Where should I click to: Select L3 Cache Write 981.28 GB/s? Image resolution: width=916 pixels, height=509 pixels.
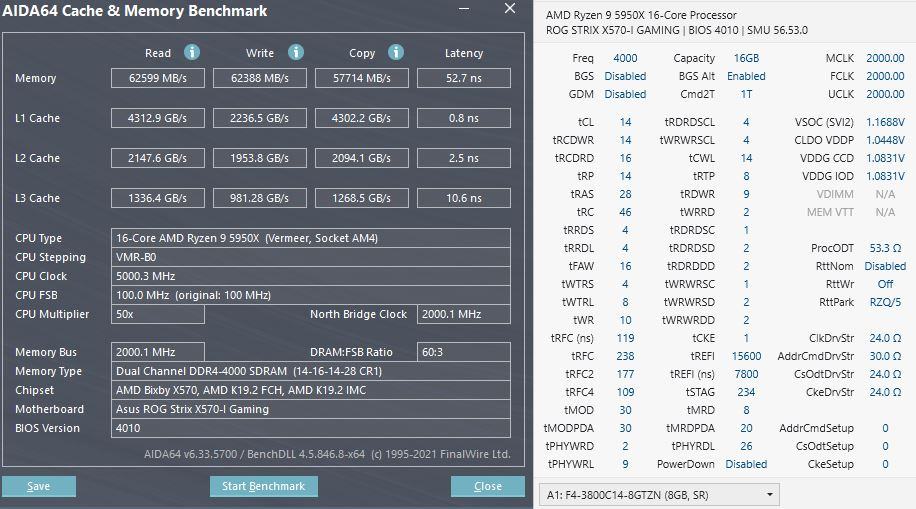[x=259, y=198]
